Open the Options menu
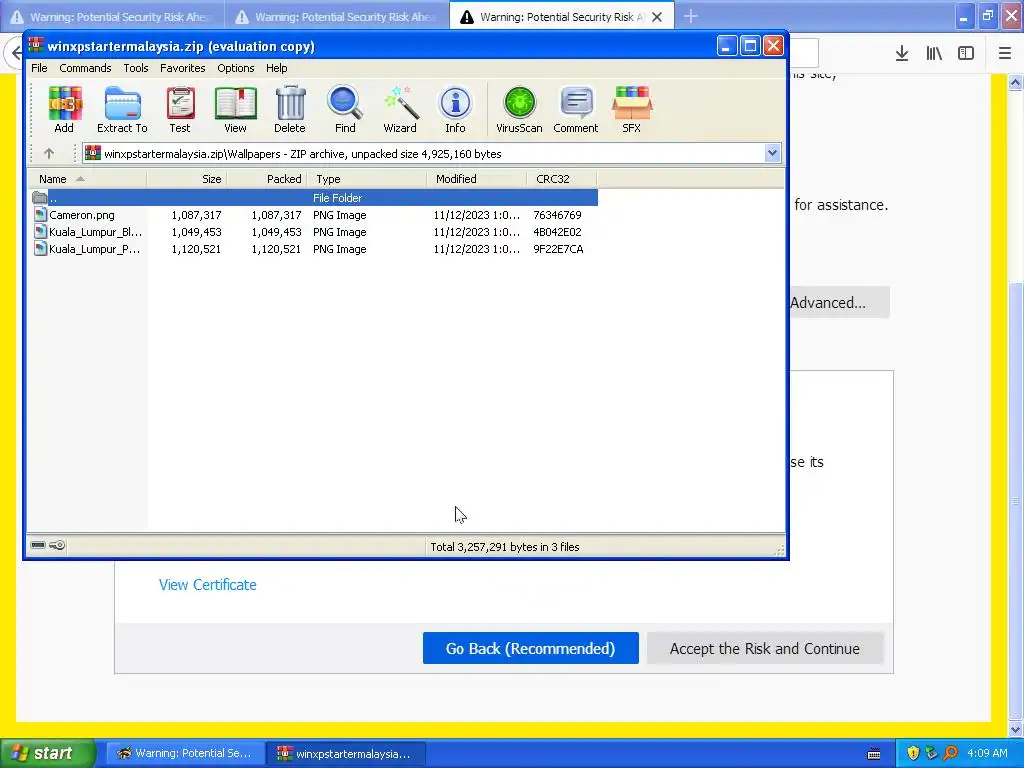 [x=236, y=68]
